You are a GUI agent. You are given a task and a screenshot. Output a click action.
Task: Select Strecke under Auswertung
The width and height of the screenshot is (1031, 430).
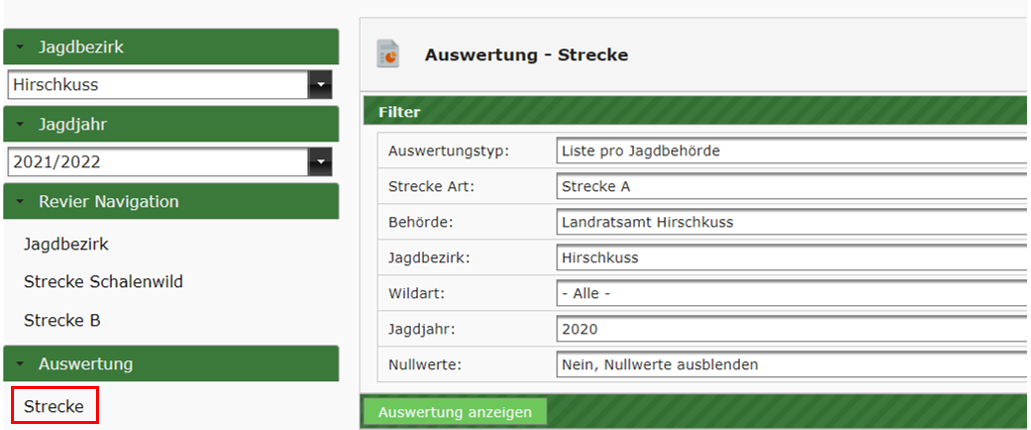(x=54, y=407)
